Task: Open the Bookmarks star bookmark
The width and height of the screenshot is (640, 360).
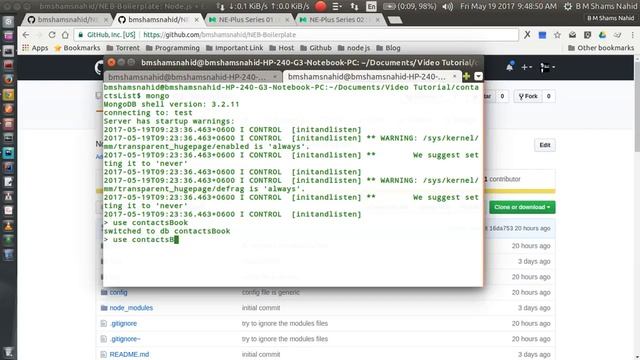Action: click(77, 48)
